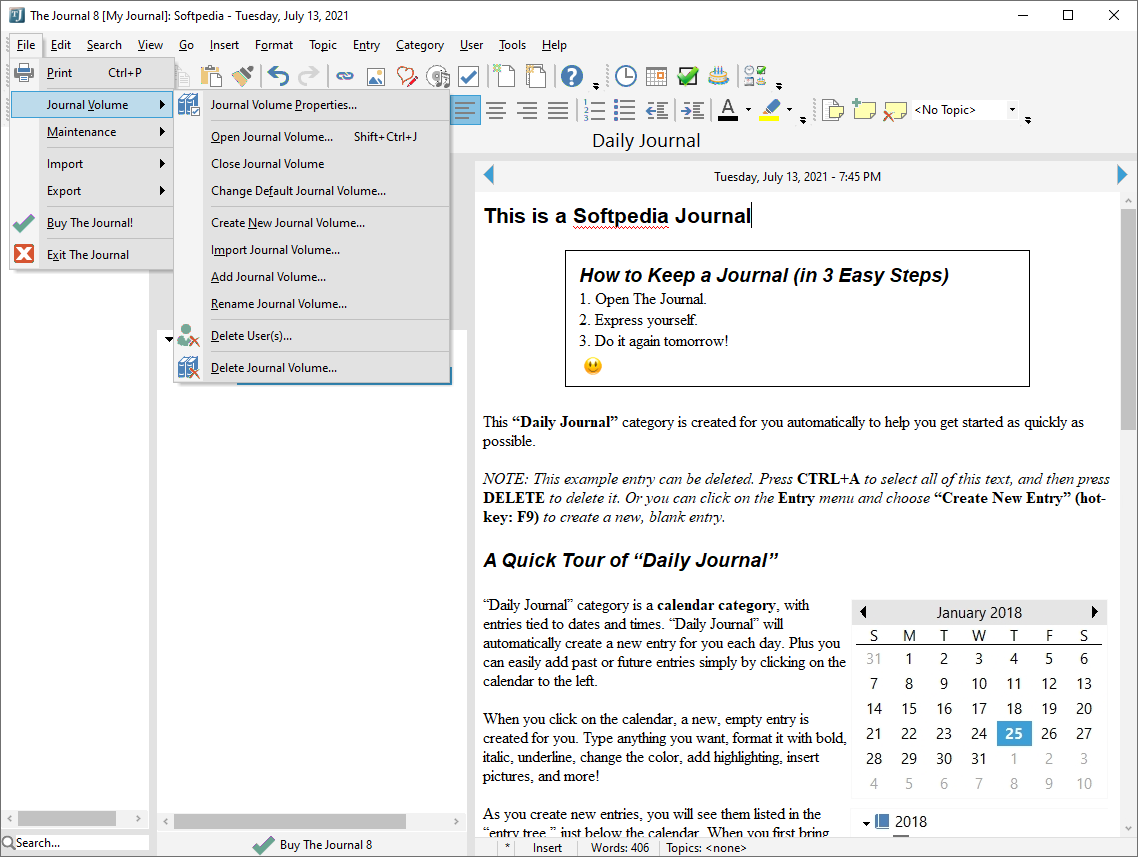This screenshot has height=857, width=1138.
Task: Click the heart with pencil icon
Action: pos(407,75)
